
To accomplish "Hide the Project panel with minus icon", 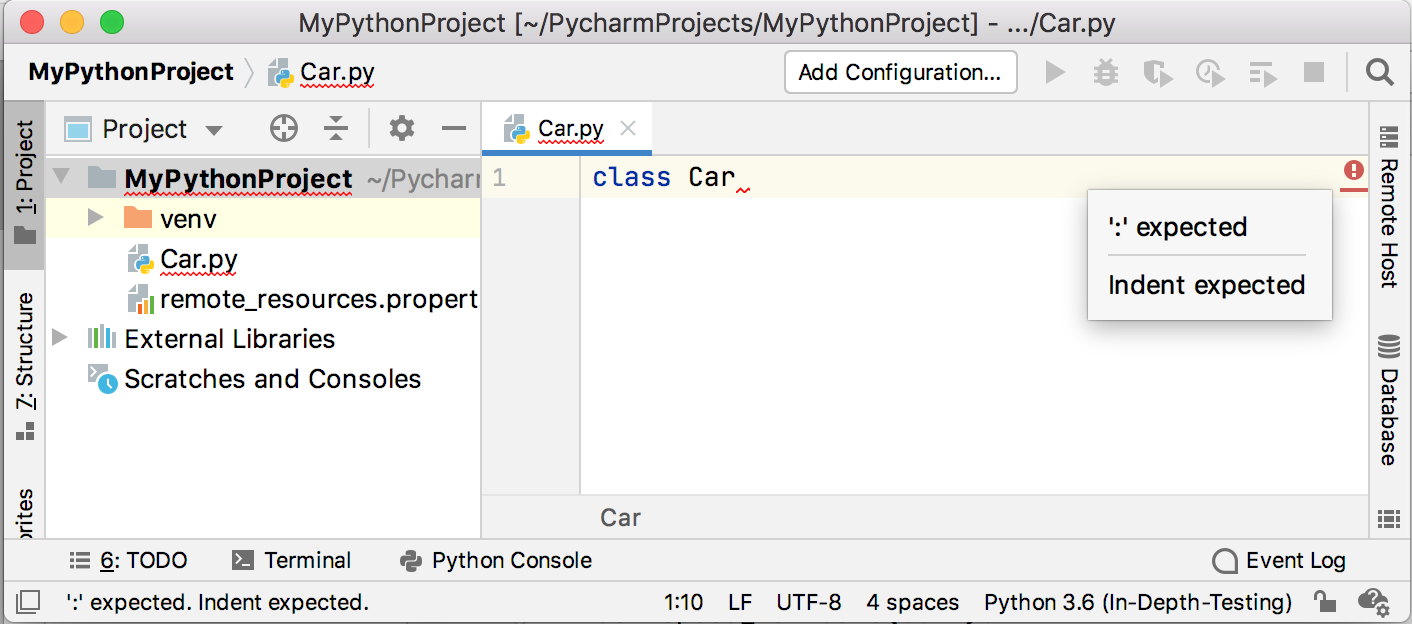I will coord(454,128).
